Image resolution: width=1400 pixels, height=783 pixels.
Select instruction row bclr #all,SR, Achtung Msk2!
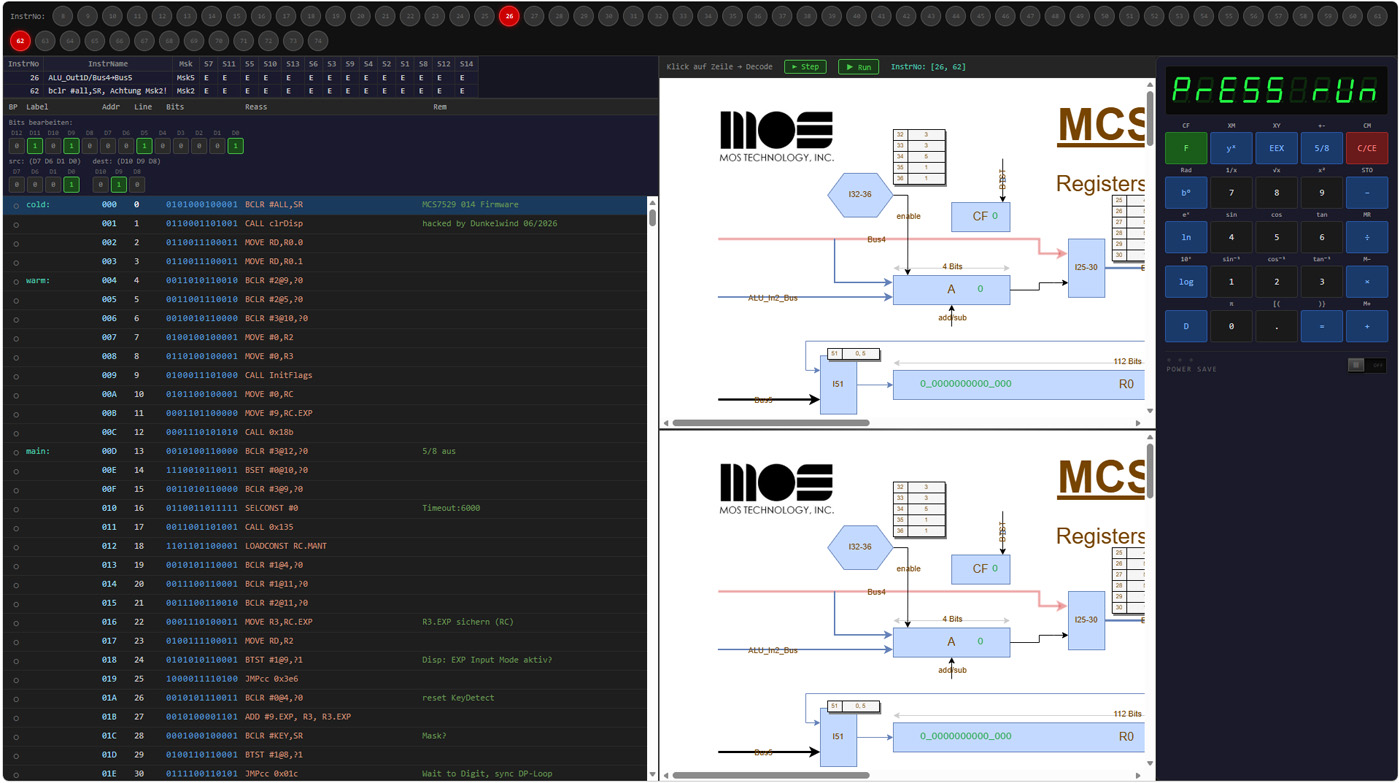coord(240,91)
